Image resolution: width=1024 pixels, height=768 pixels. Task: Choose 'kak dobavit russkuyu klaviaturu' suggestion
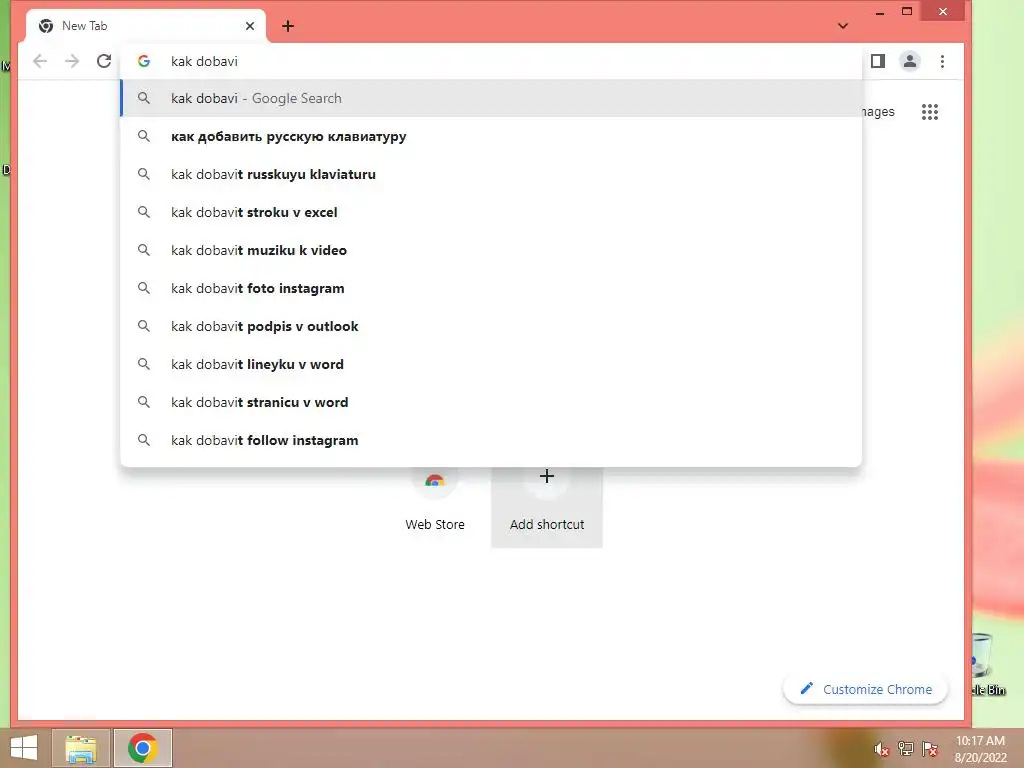(491, 174)
